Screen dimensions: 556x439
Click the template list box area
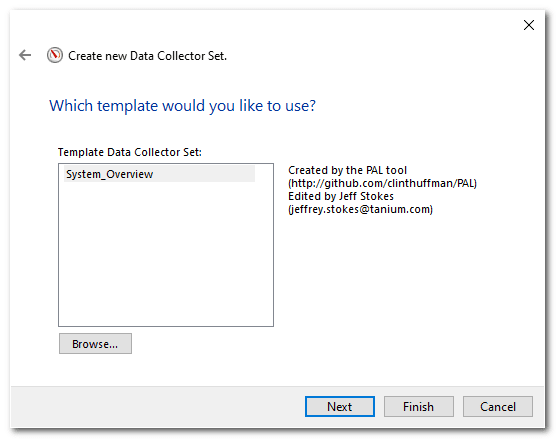point(166,245)
